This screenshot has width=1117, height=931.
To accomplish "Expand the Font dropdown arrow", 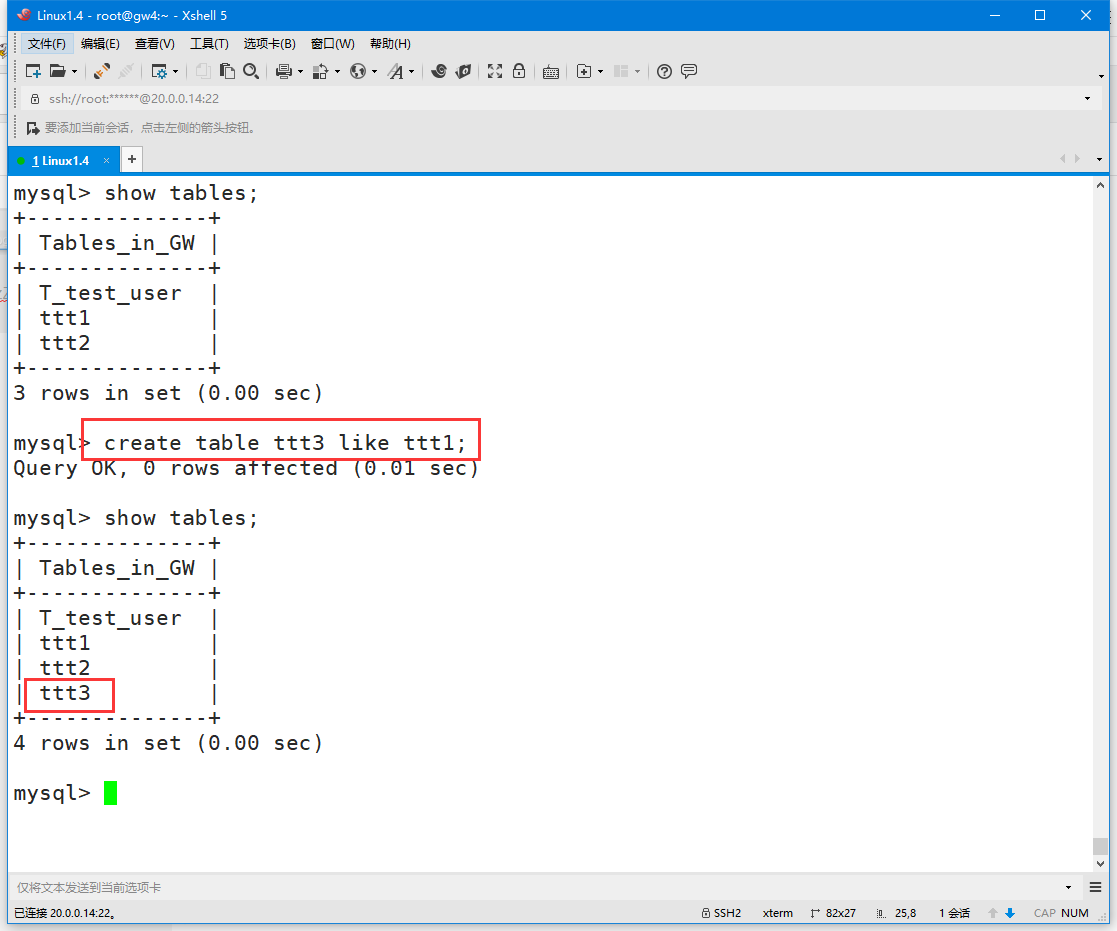I will tap(411, 71).
